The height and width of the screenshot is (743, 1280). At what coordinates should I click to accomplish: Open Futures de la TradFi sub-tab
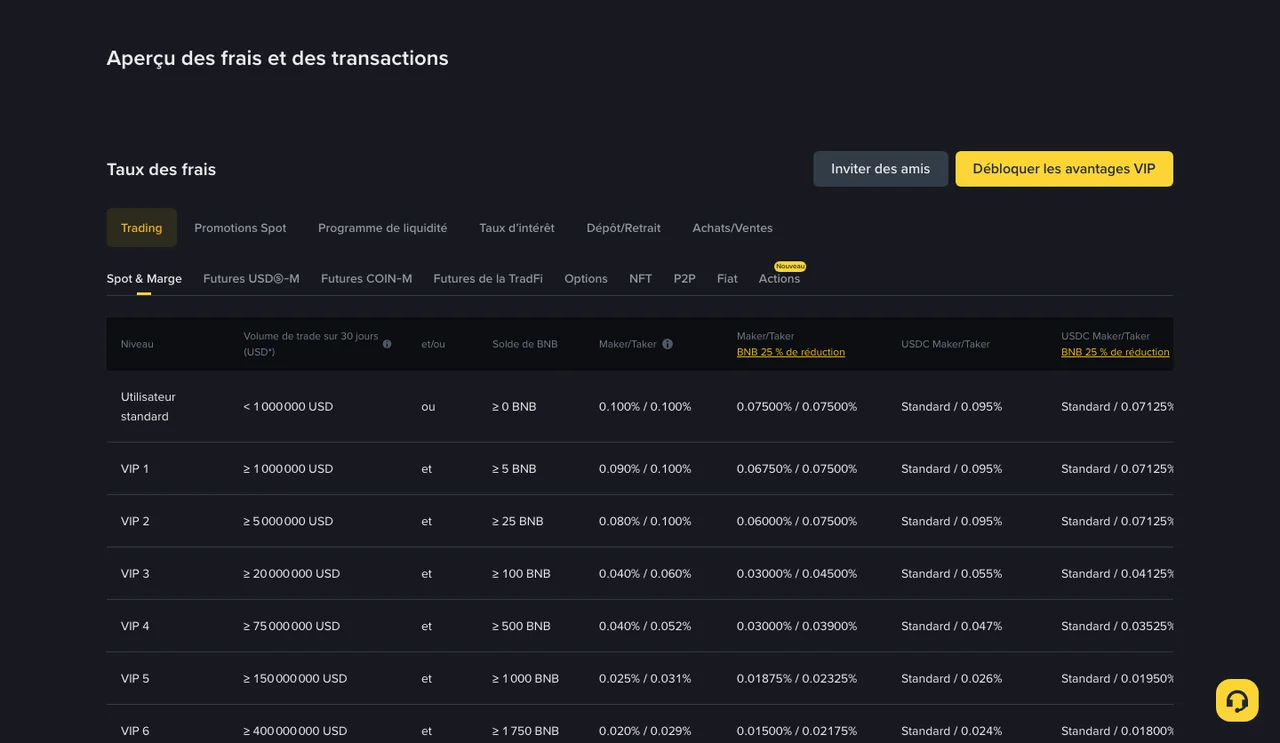coord(488,279)
